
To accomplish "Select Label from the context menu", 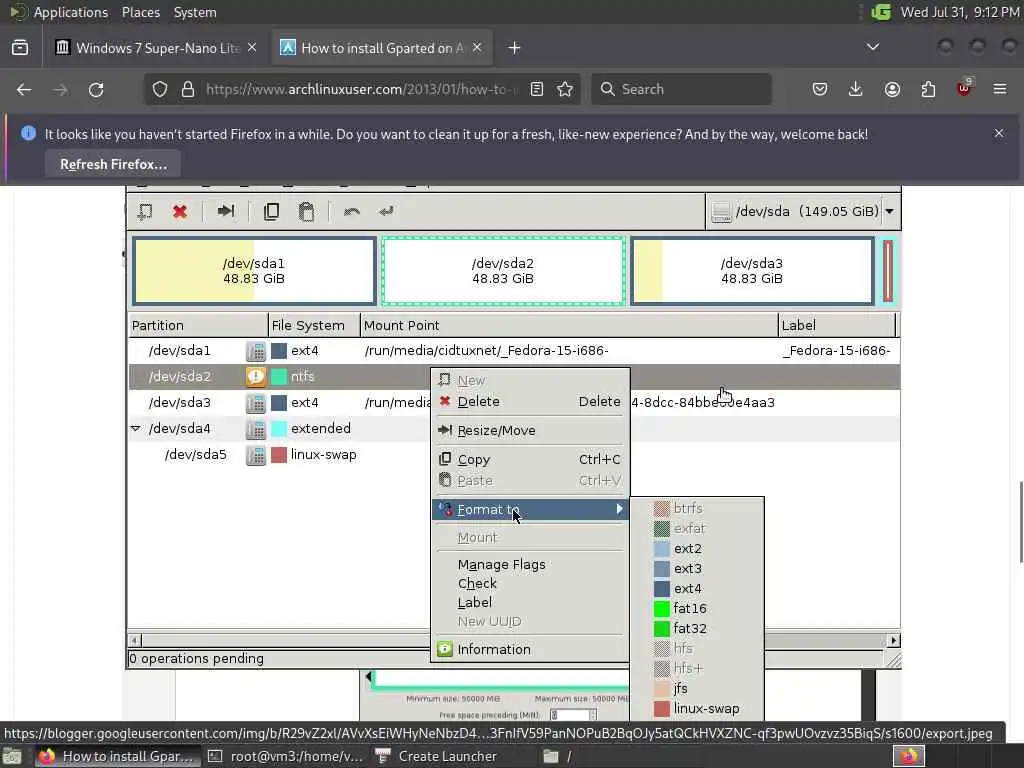I will click(530, 602).
